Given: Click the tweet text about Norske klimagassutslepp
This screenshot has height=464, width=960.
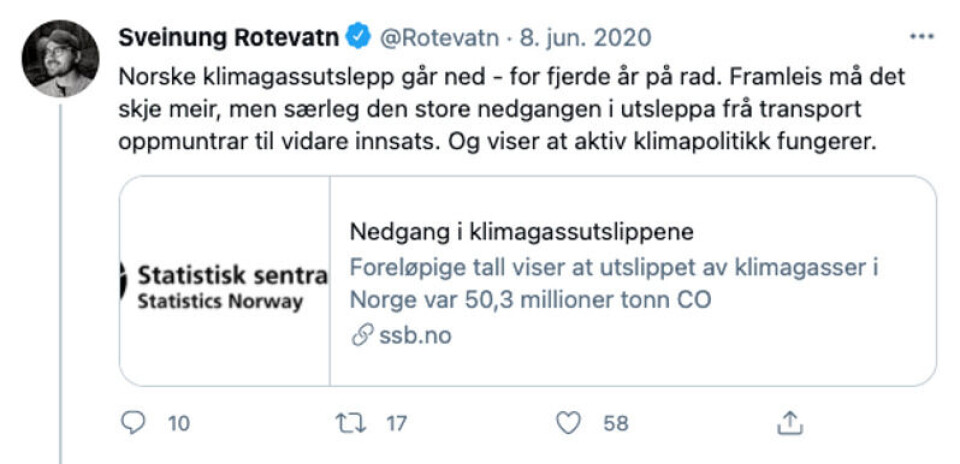Looking at the screenshot, I should click(500, 108).
